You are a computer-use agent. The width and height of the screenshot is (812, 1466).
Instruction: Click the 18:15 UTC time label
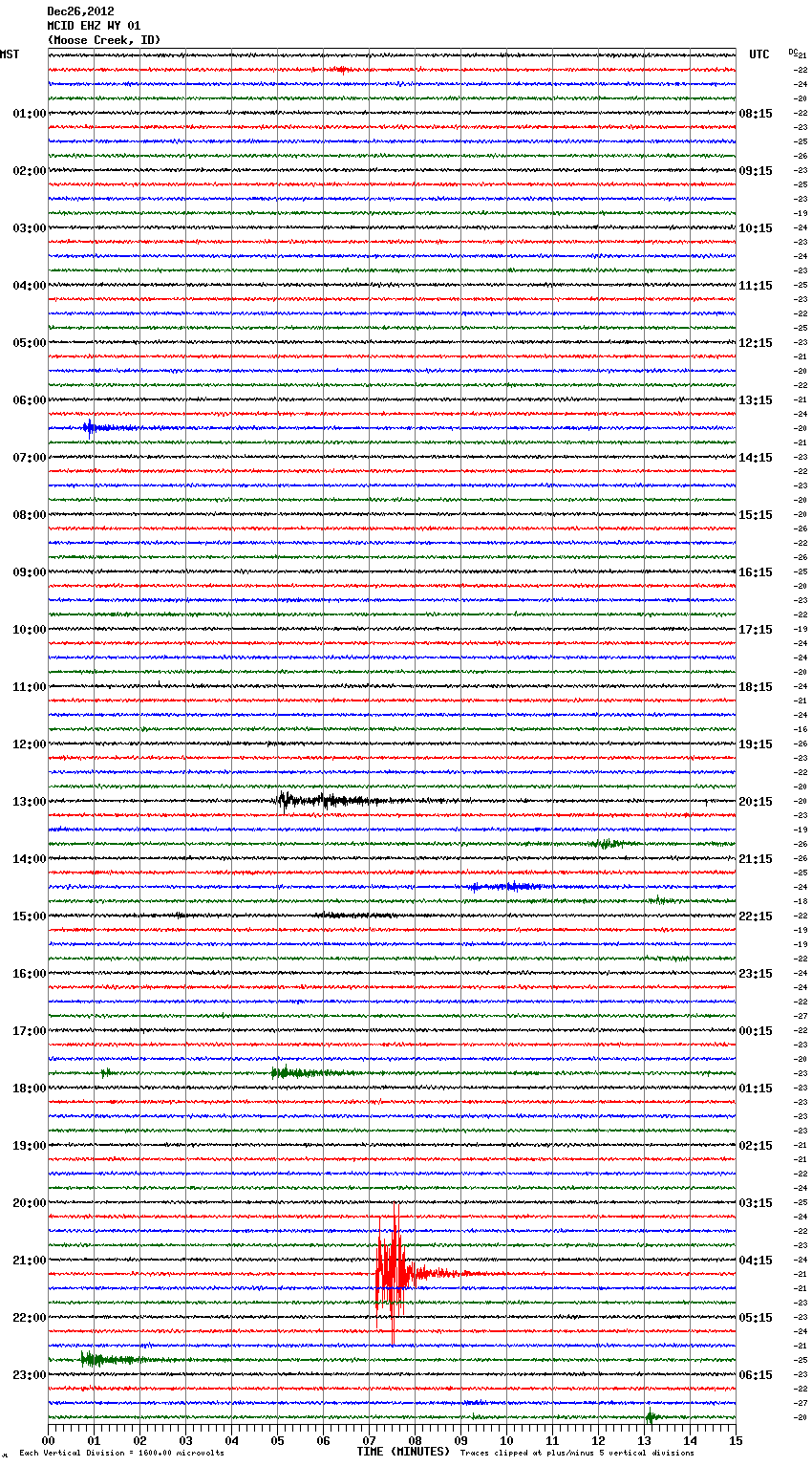coord(756,687)
